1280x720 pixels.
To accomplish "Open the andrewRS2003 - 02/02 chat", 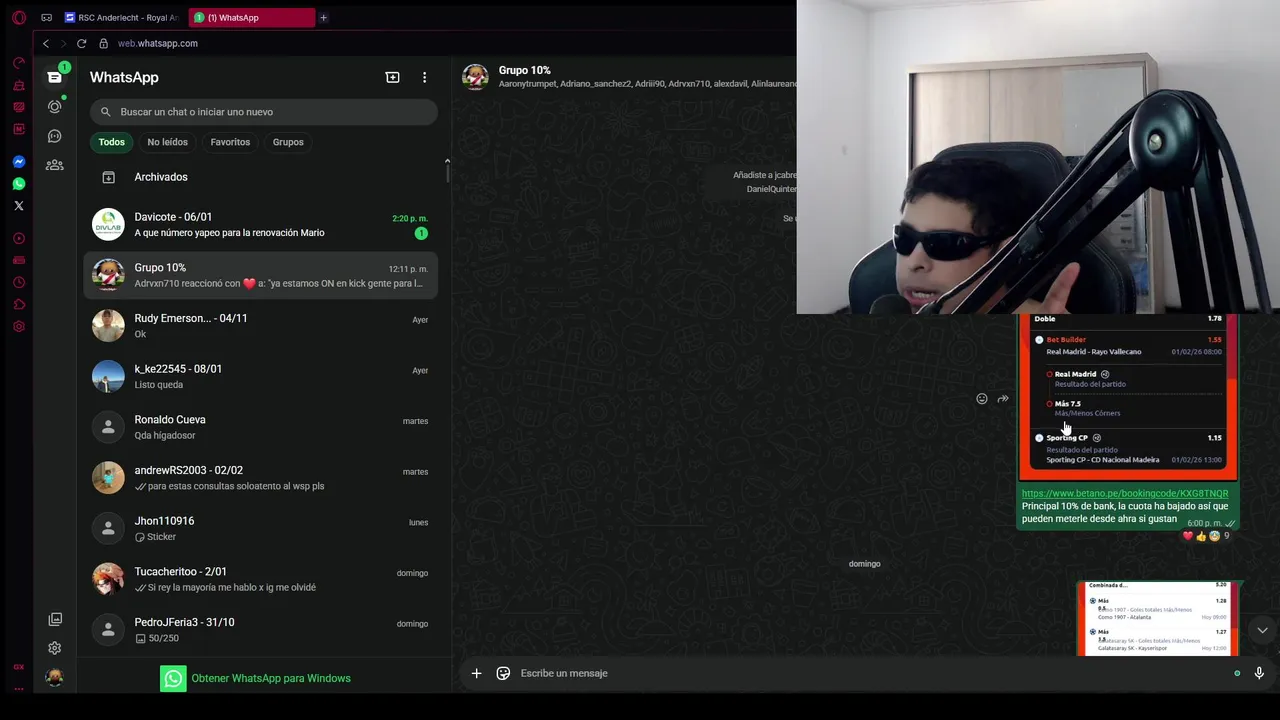I will pyautogui.click(x=260, y=478).
